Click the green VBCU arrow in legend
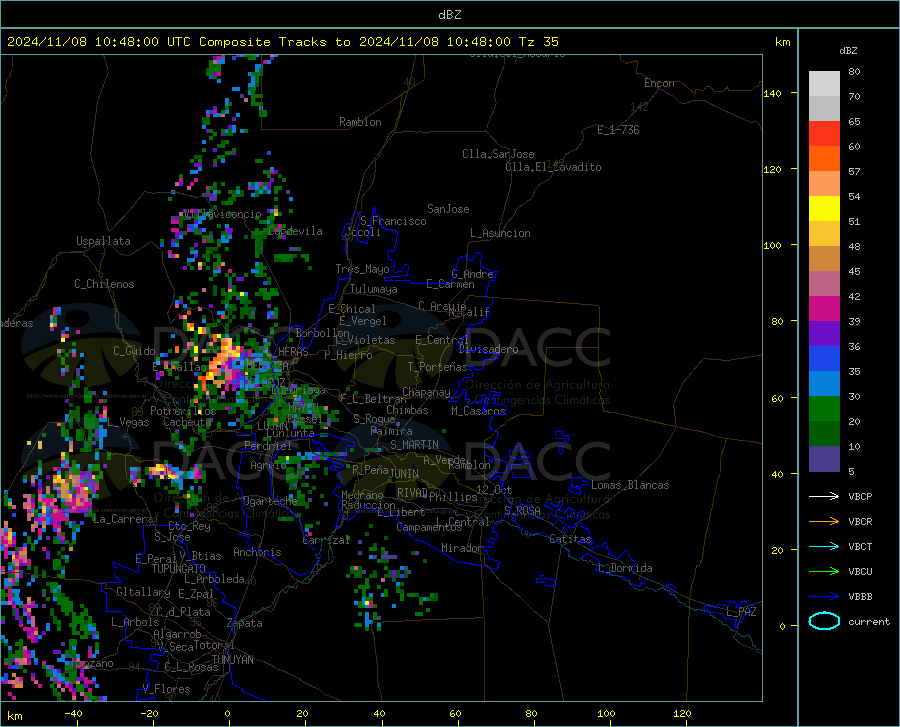The height and width of the screenshot is (727, 900). click(824, 571)
